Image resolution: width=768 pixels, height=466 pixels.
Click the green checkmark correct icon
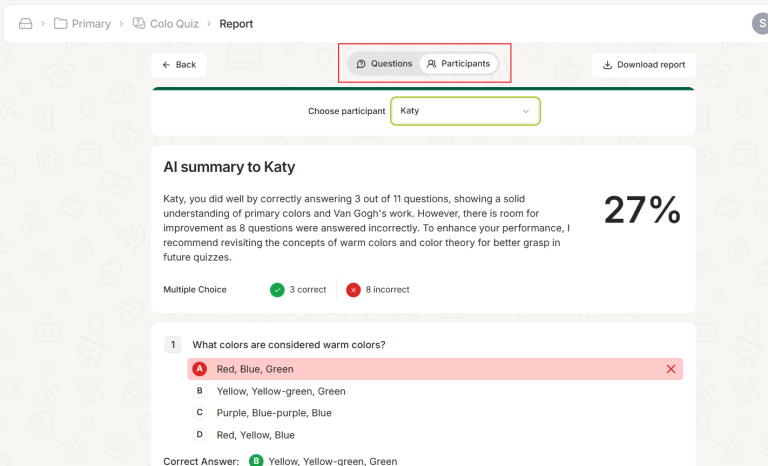277,290
